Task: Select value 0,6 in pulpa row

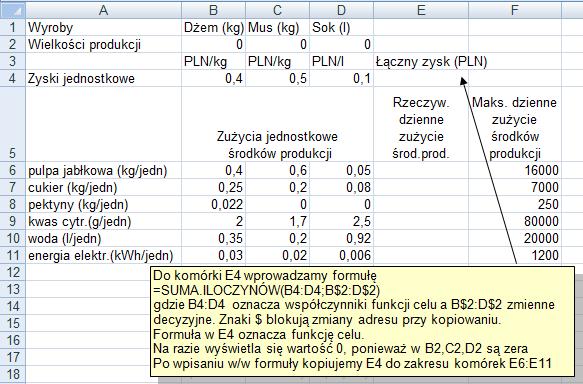Action: 277,170
